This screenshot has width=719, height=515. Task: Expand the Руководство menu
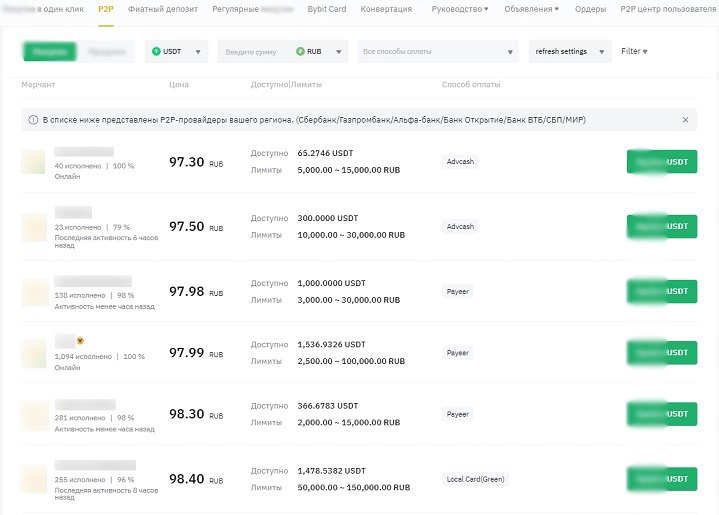coord(460,9)
